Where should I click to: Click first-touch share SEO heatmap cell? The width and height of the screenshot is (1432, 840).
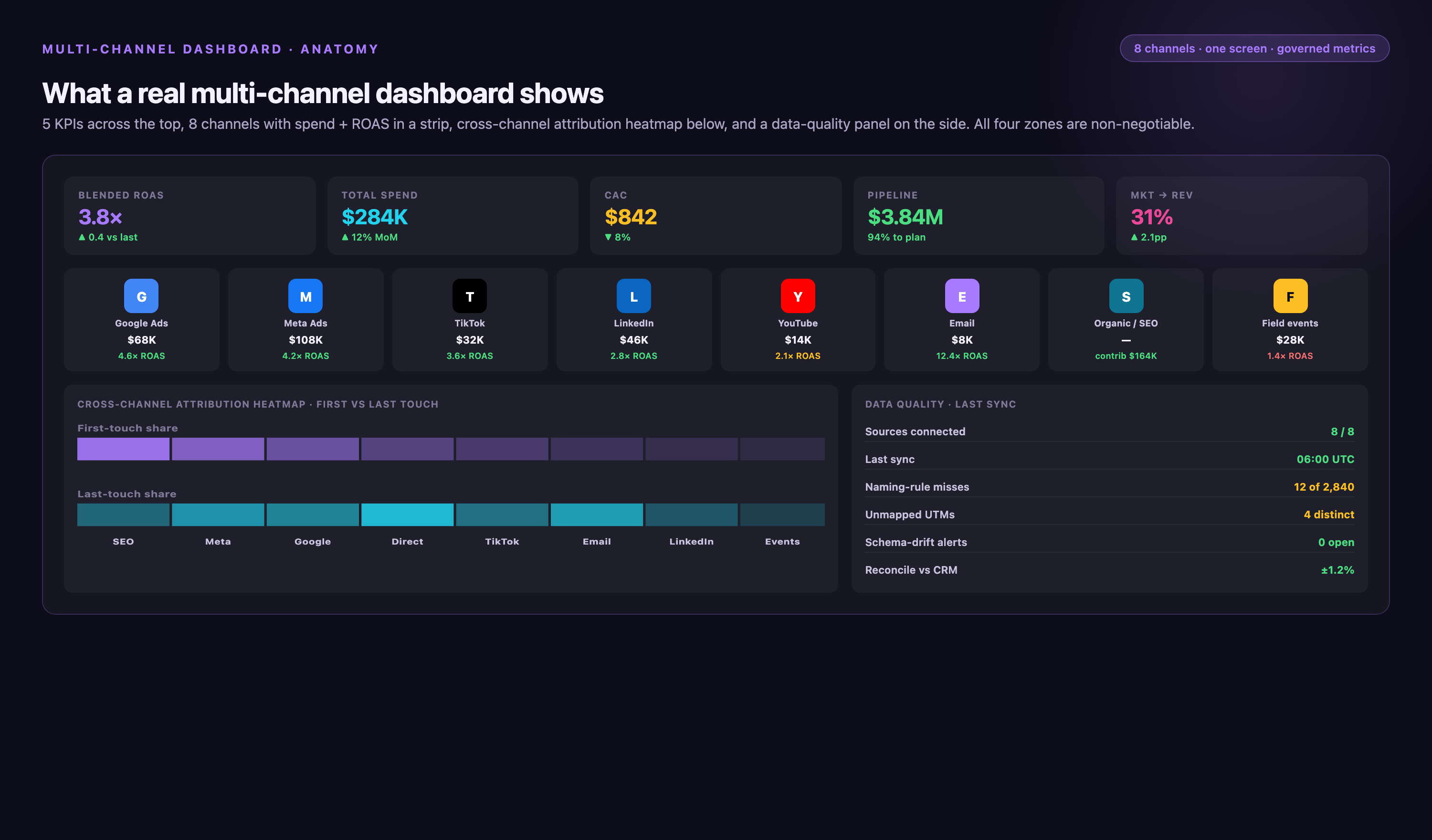(123, 449)
